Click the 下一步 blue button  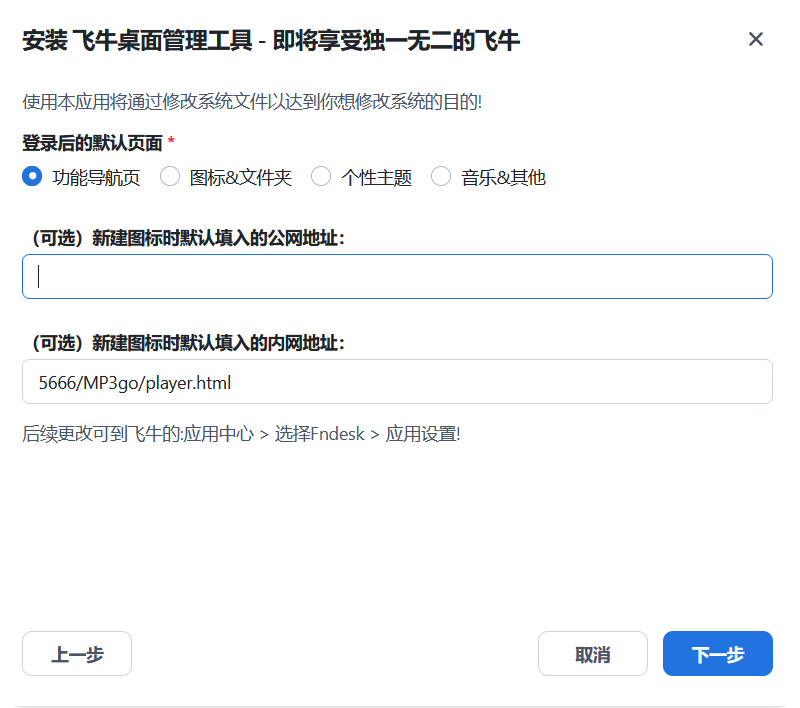(x=717, y=653)
